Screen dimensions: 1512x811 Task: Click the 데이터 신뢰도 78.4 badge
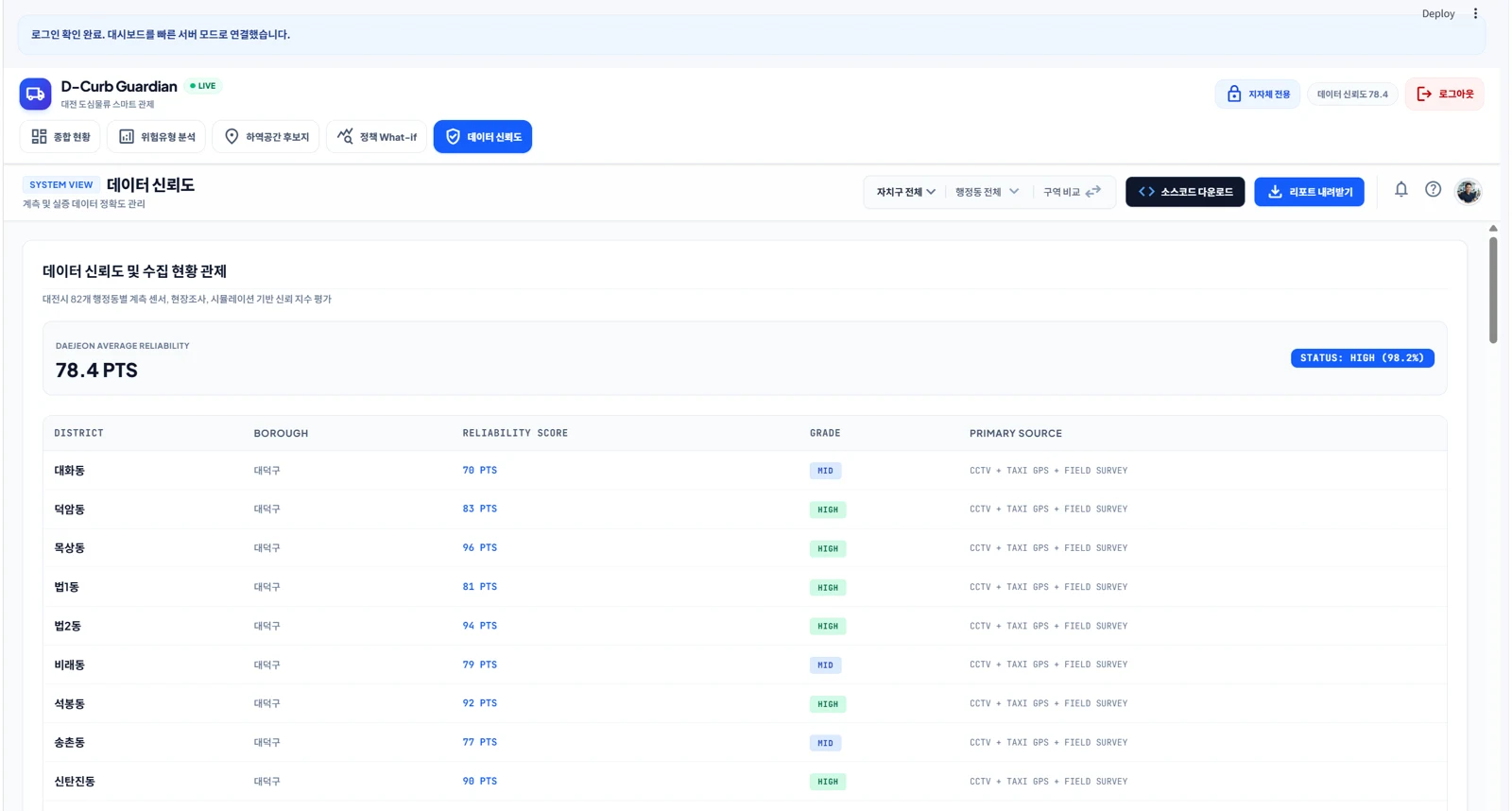pos(1352,95)
